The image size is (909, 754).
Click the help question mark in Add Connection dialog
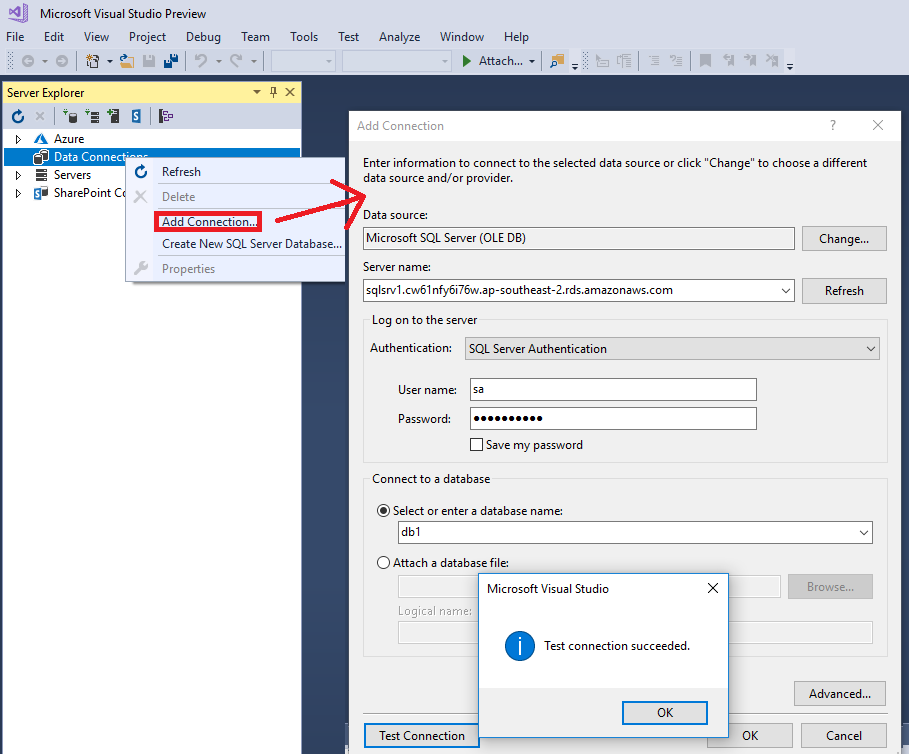pos(833,125)
